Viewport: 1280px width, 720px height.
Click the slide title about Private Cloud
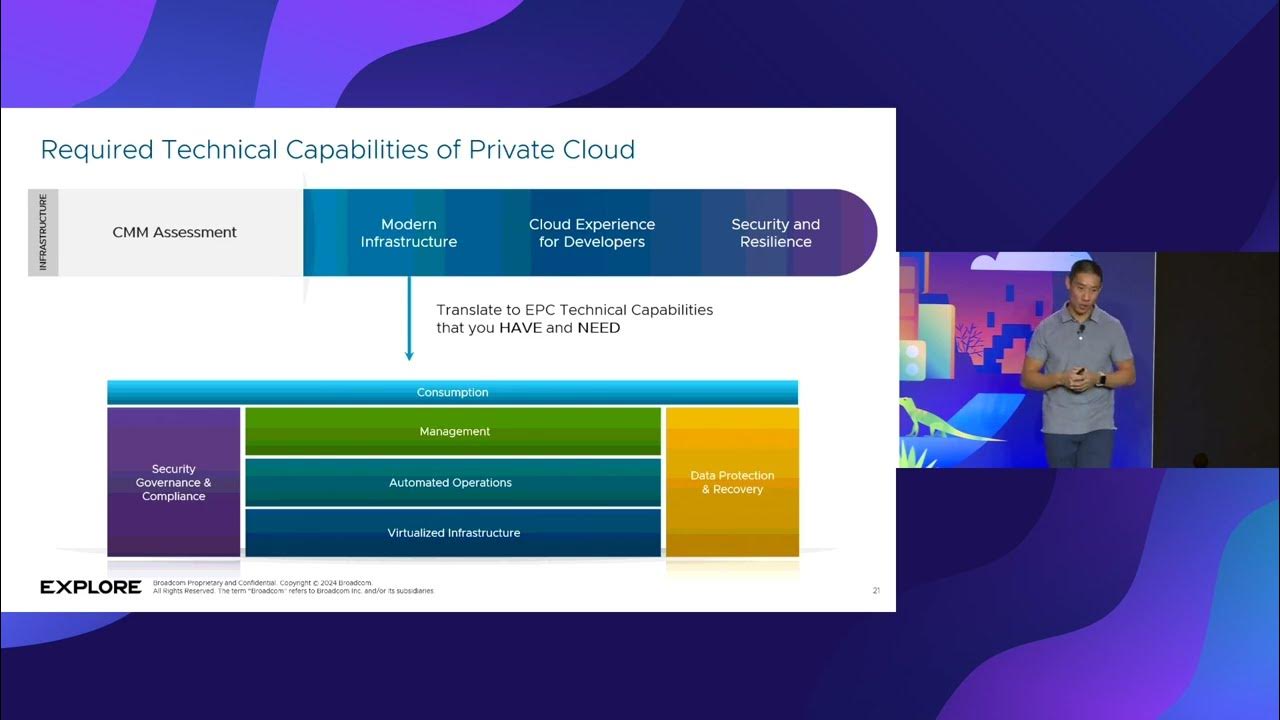point(337,150)
